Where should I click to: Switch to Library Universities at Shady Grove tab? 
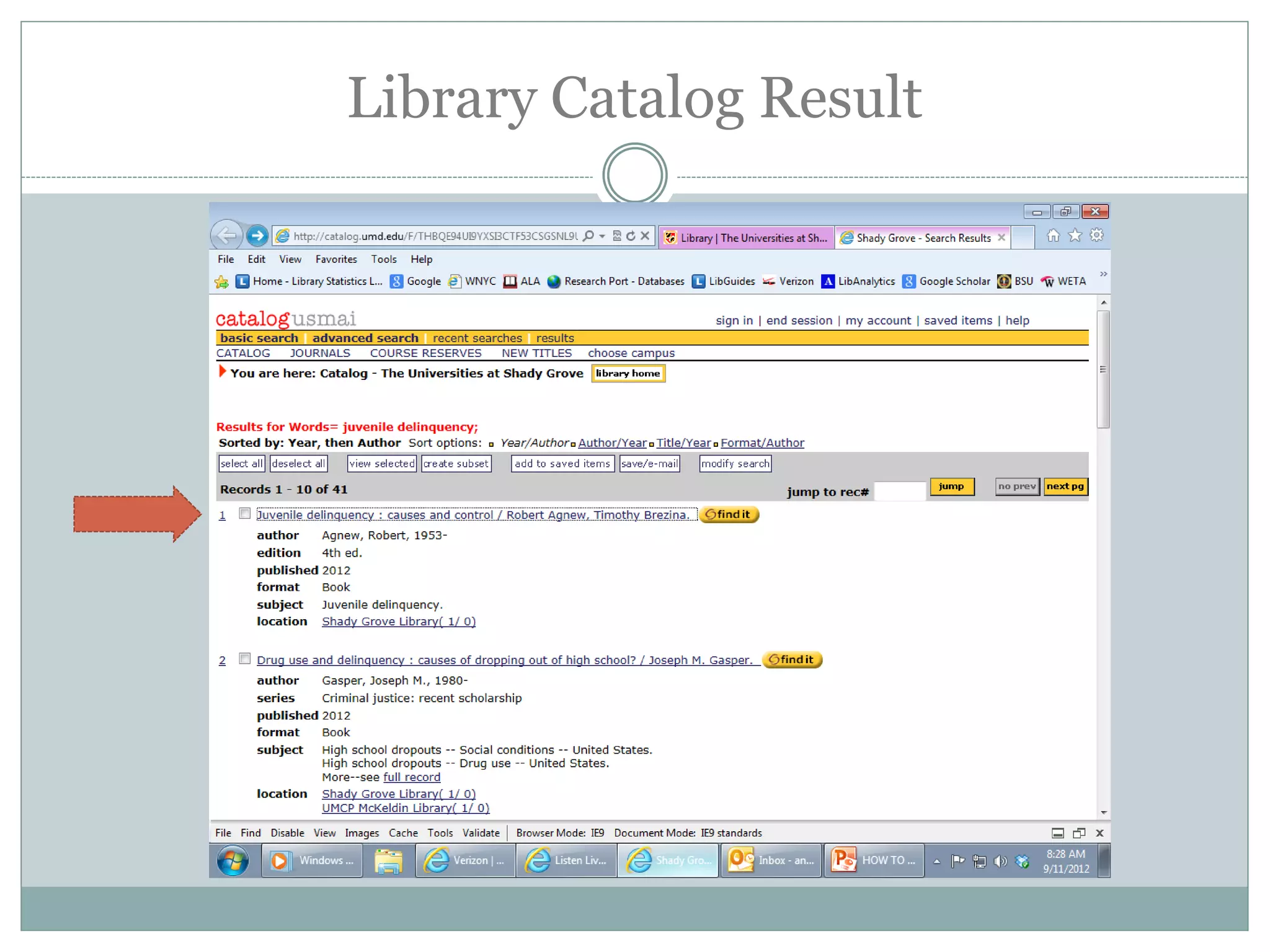click(x=747, y=238)
